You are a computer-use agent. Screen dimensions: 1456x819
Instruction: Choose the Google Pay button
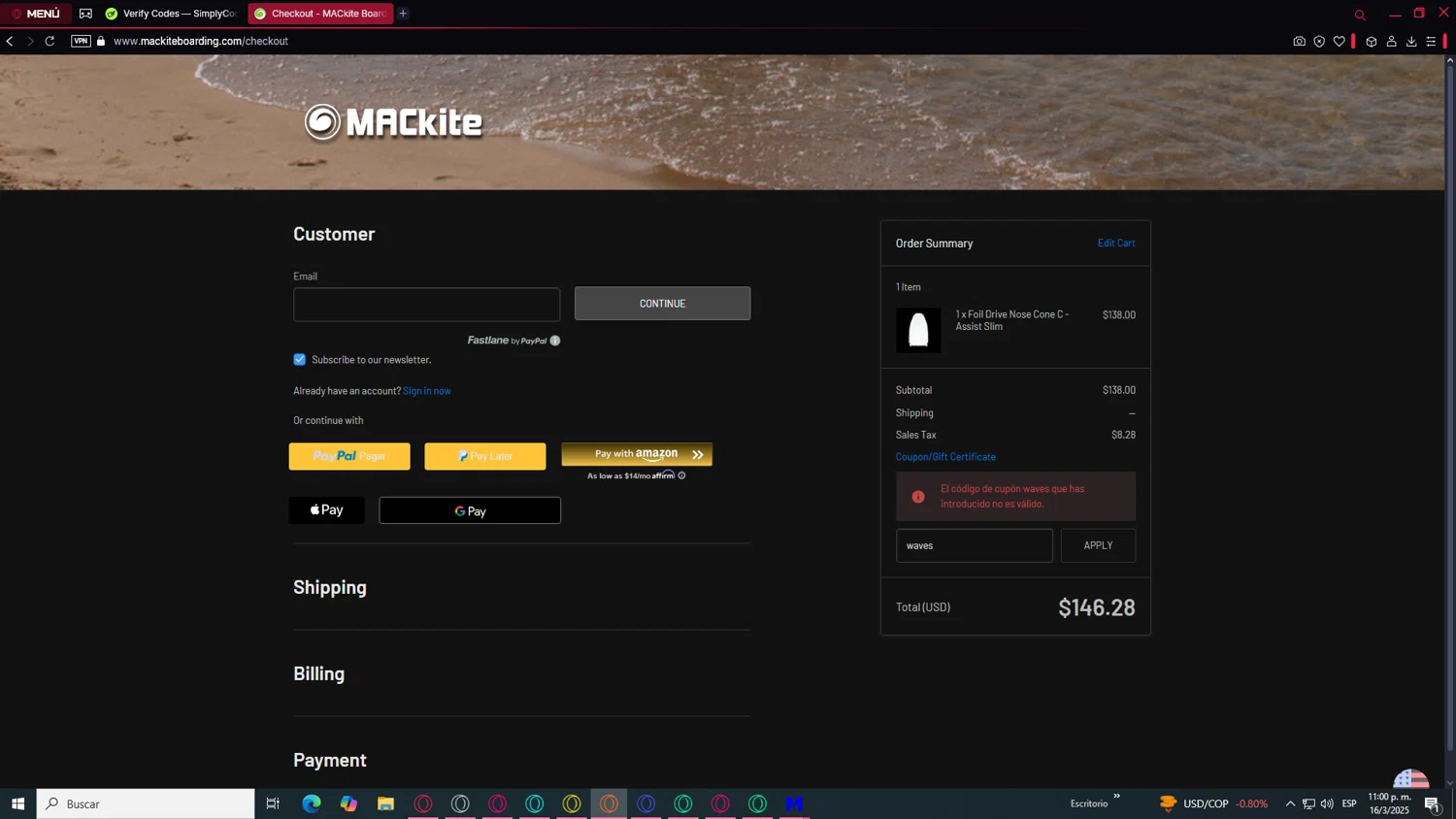point(470,510)
